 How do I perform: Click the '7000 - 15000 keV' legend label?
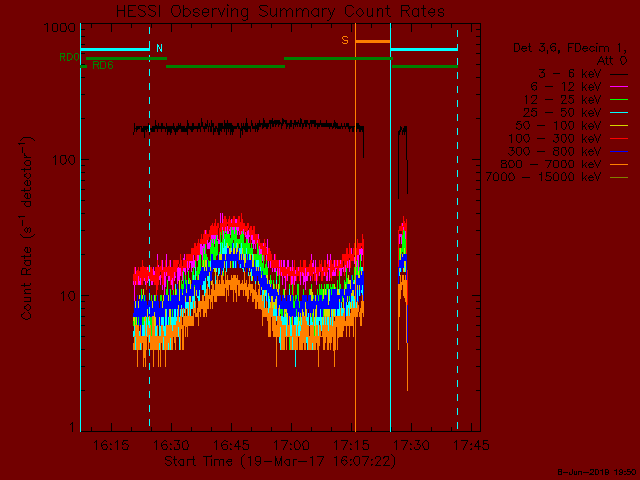(x=543, y=177)
